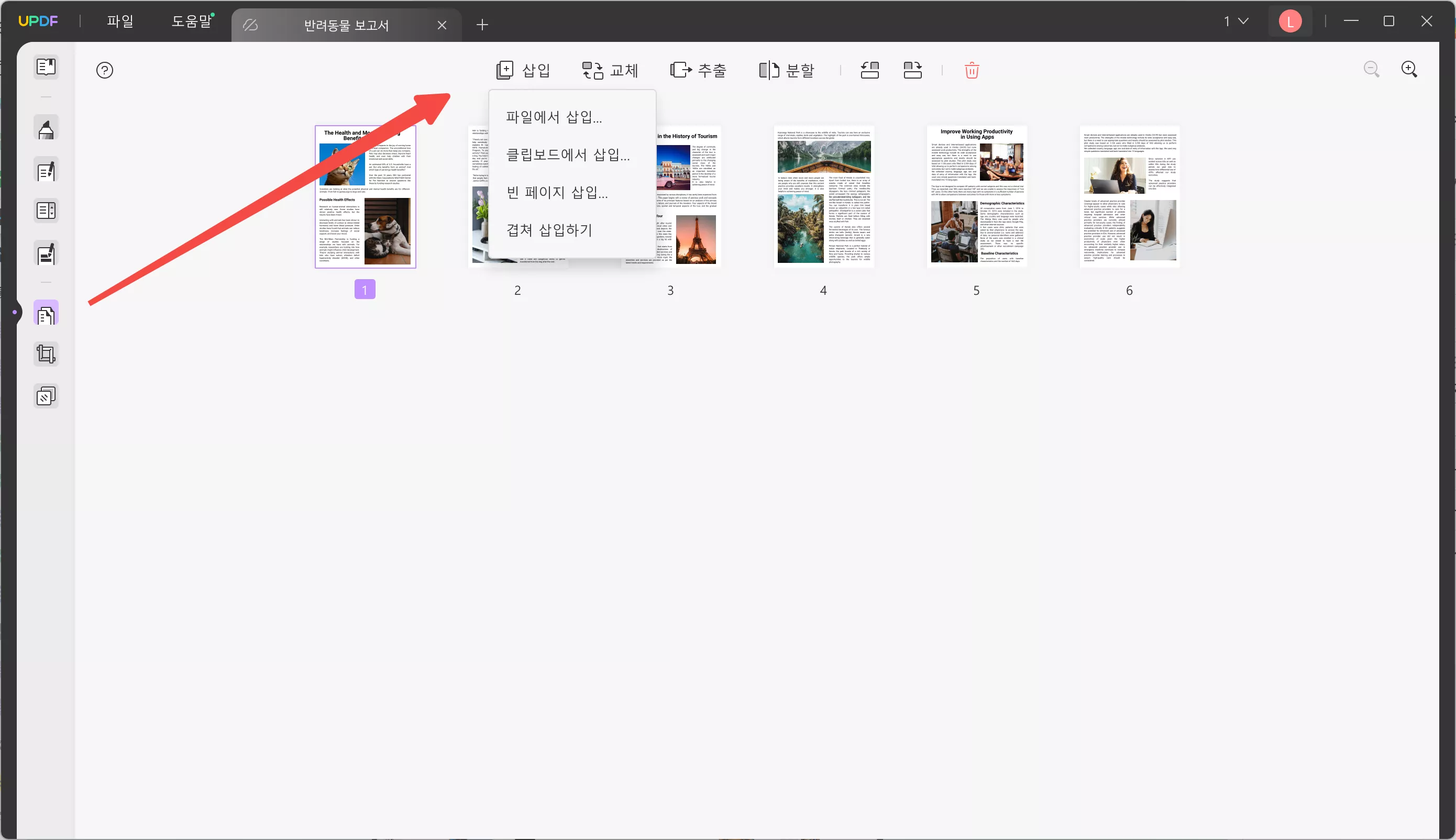
Task: Open the 파일 menu
Action: point(120,21)
